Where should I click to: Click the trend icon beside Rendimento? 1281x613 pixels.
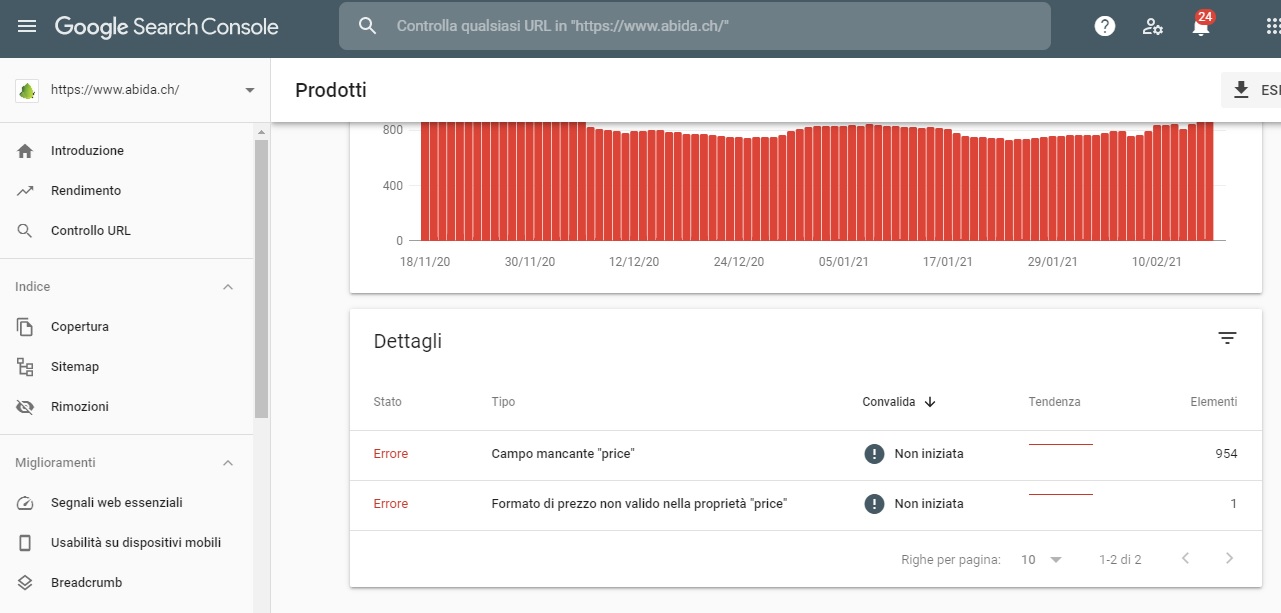26,191
